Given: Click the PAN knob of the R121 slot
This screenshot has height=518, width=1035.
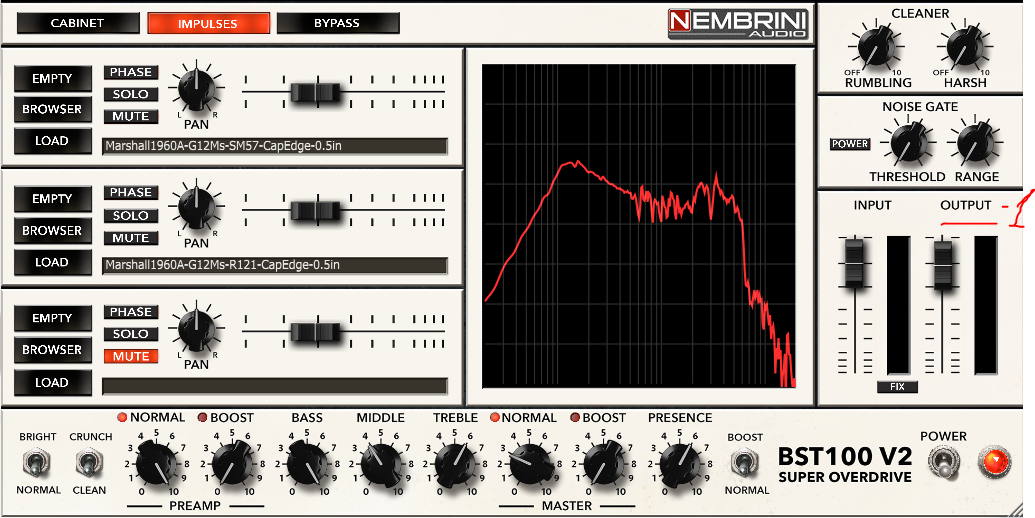Looking at the screenshot, I should click(x=196, y=207).
